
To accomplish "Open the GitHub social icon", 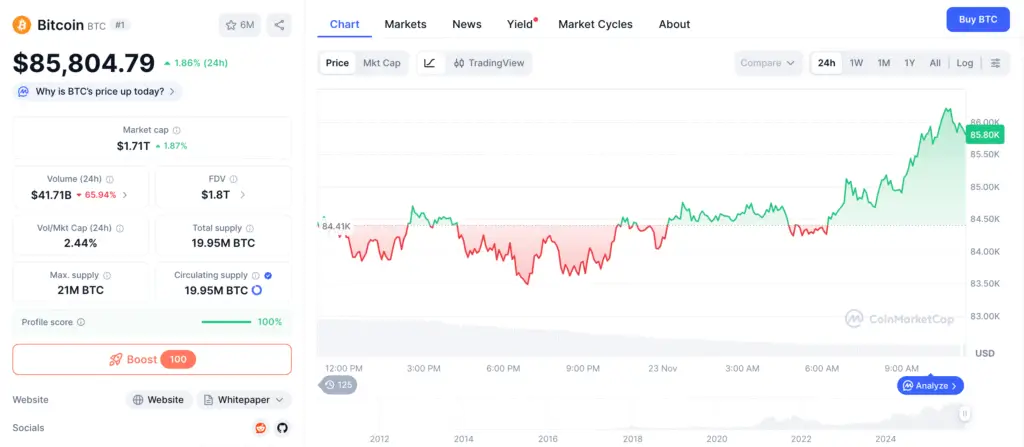I will point(282,428).
